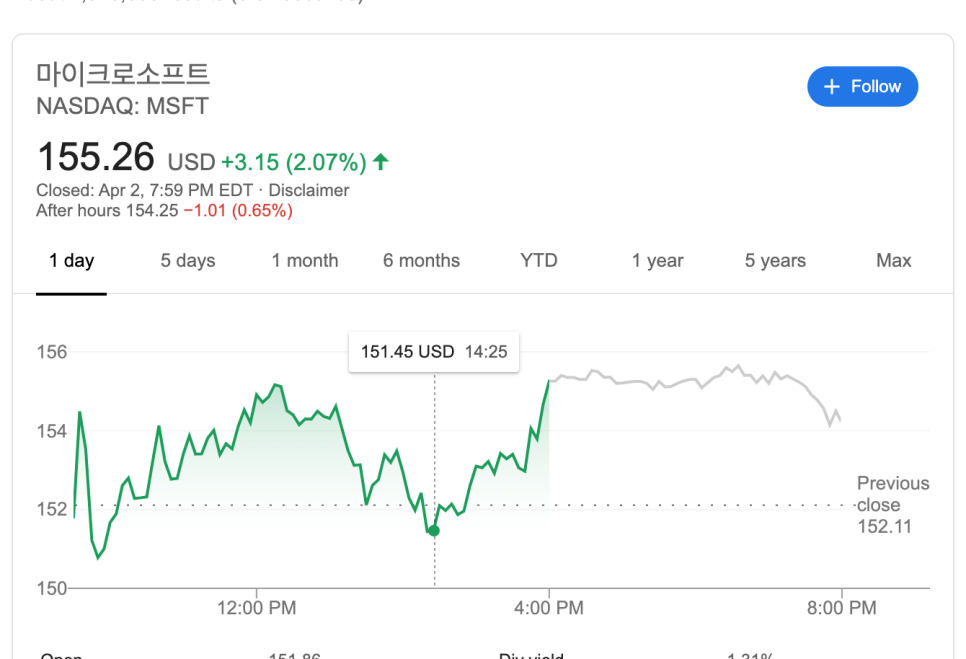
Task: Switch to the 5 days tab
Action: (x=188, y=261)
